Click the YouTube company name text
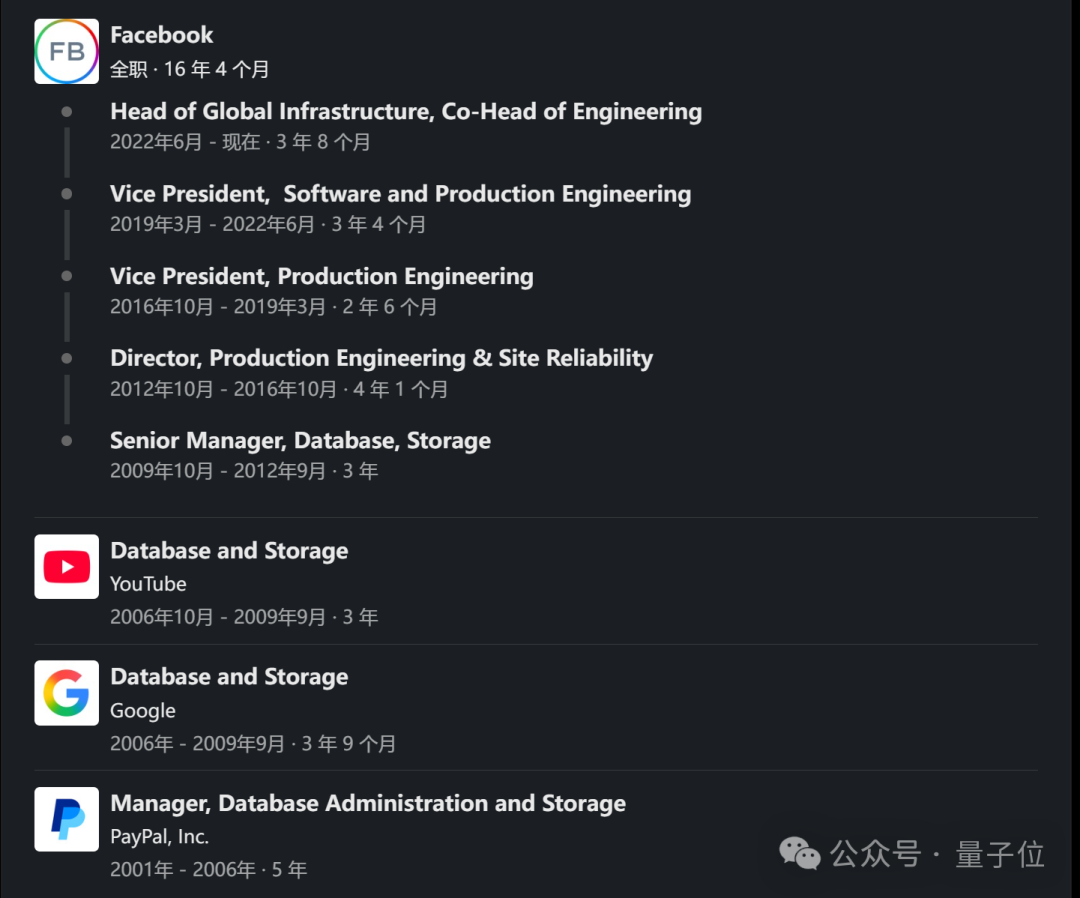The height and width of the screenshot is (898, 1080). [x=148, y=584]
